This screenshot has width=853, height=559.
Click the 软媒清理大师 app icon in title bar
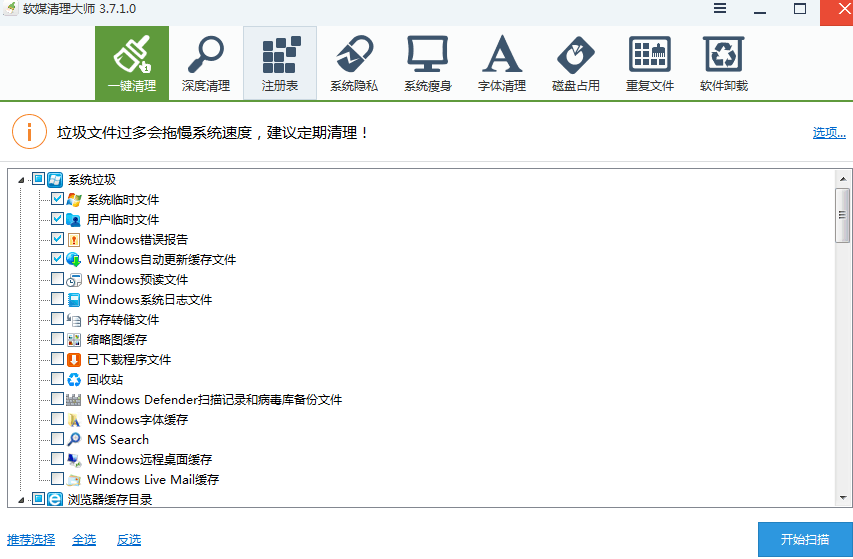(10, 8)
